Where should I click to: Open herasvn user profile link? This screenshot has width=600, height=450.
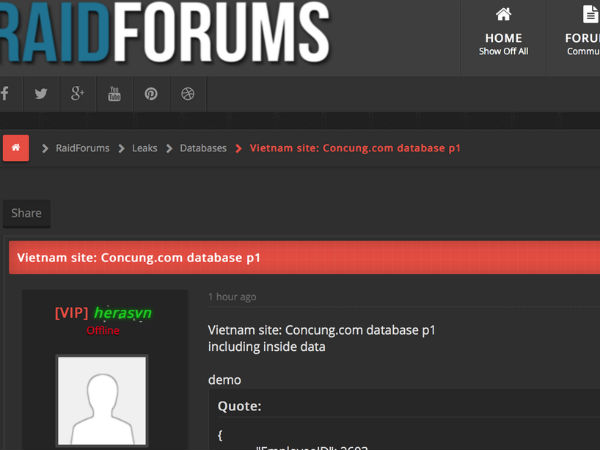[x=123, y=313]
